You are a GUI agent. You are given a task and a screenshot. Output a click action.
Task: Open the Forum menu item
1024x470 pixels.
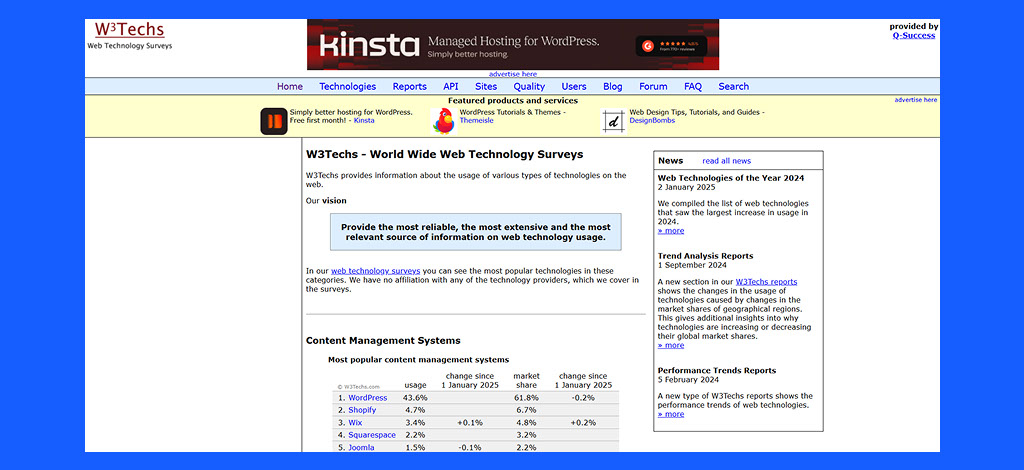coord(653,86)
